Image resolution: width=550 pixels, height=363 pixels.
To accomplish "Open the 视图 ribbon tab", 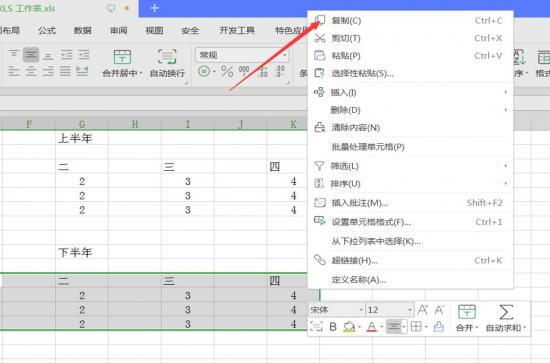I will pos(154,31).
